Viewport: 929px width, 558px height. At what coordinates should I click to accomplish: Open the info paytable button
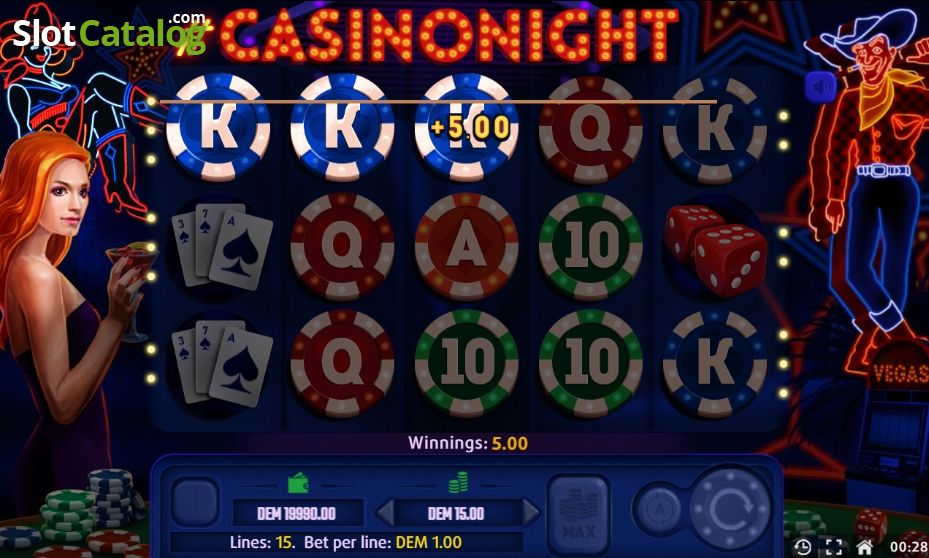(196, 502)
